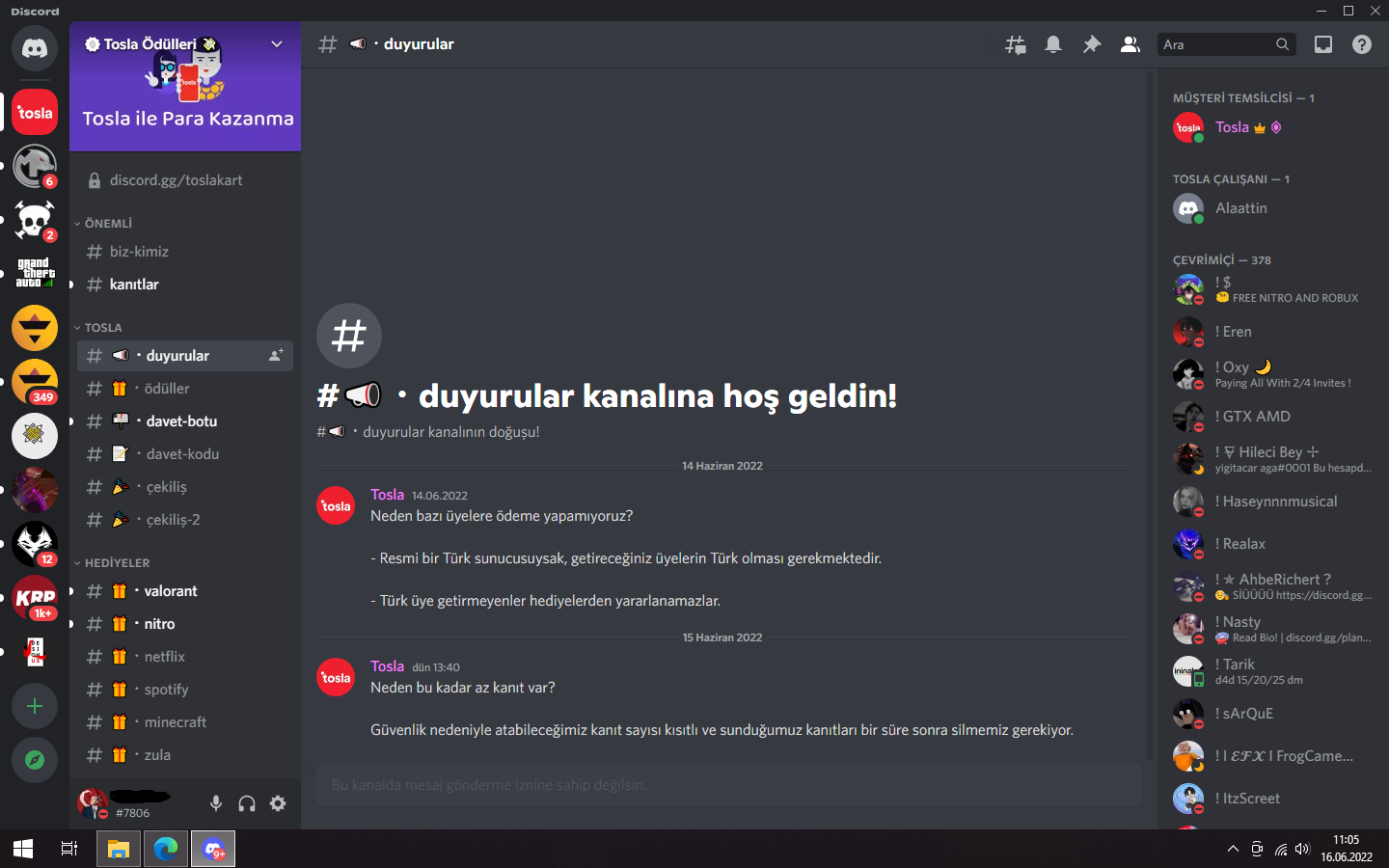The image size is (1389, 868).
Task: Open Microsoft Edge from the taskbar
Action: click(x=166, y=849)
